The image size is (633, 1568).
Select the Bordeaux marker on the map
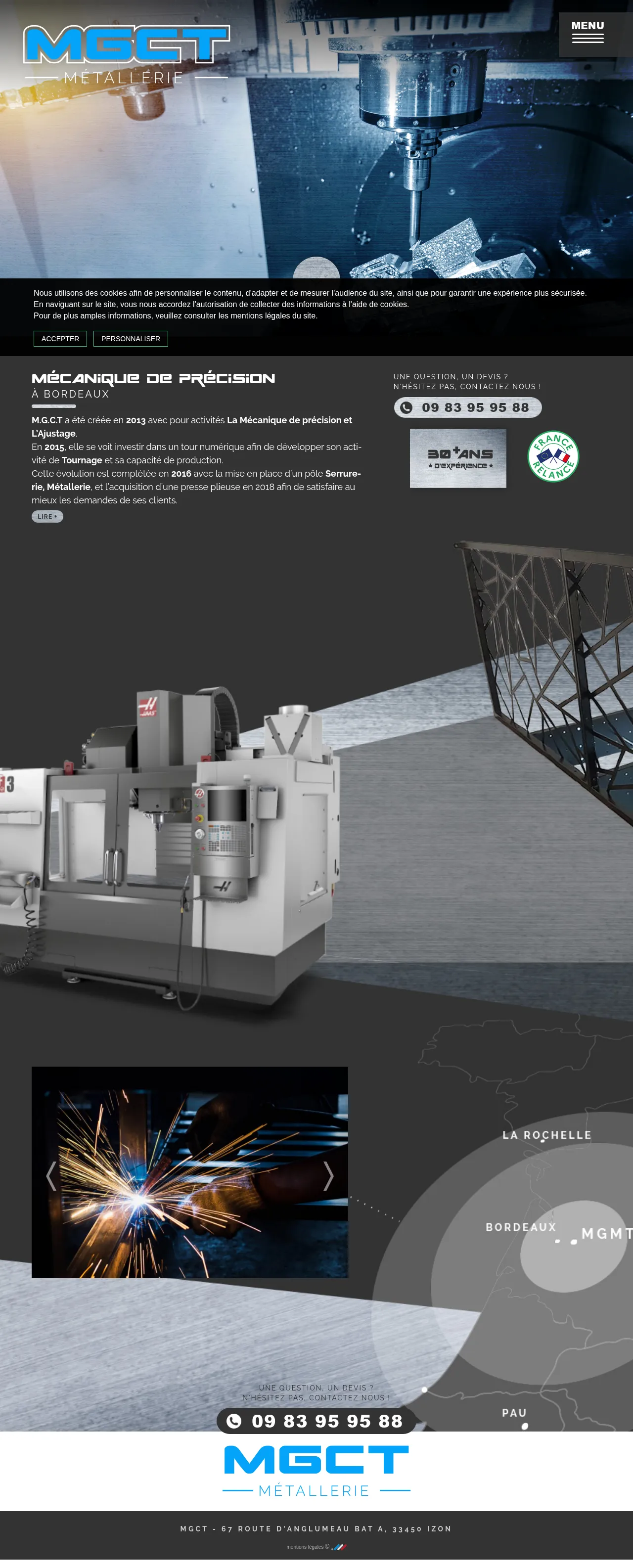557,1241
